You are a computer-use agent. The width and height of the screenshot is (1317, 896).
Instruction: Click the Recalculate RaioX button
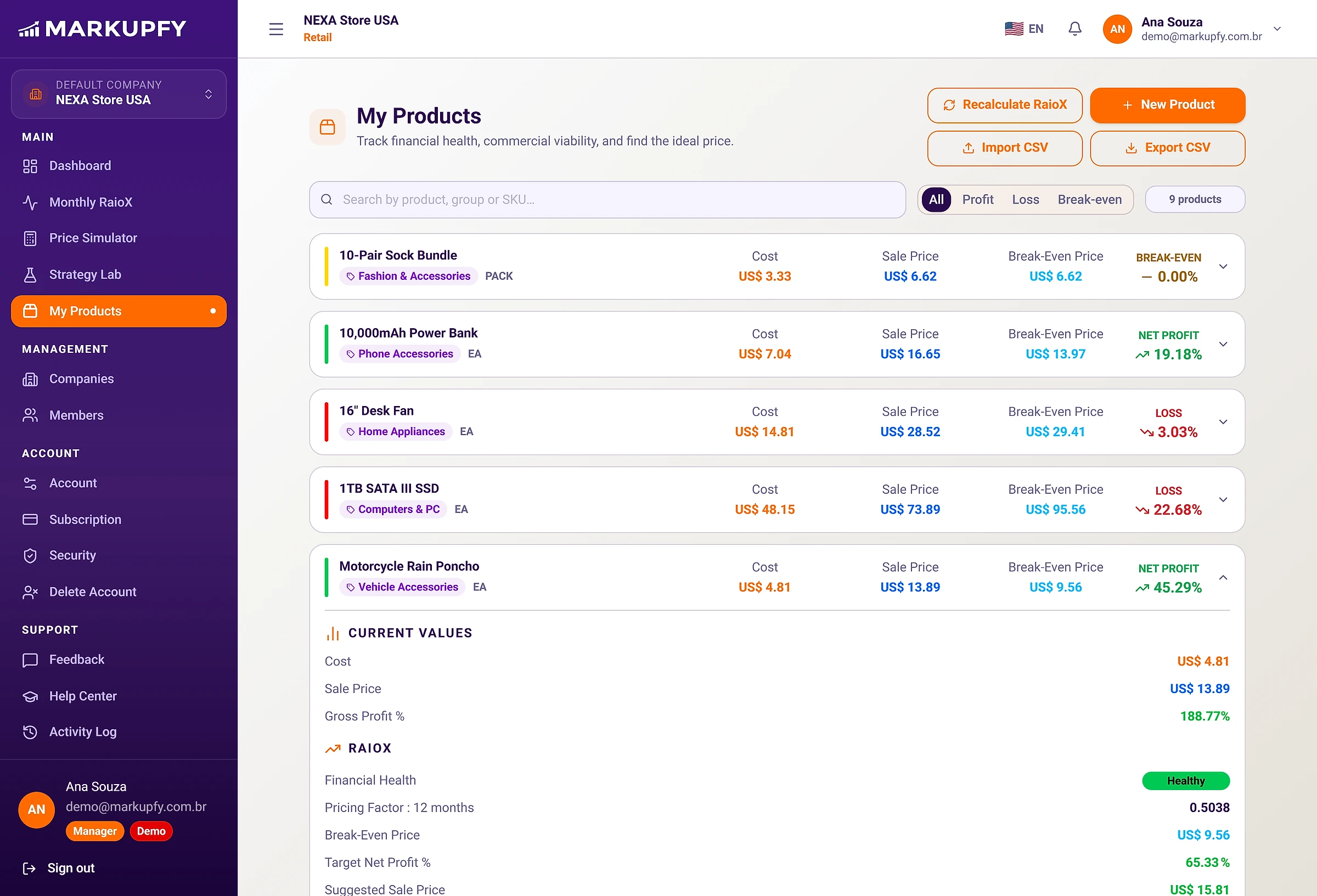[x=1005, y=105]
